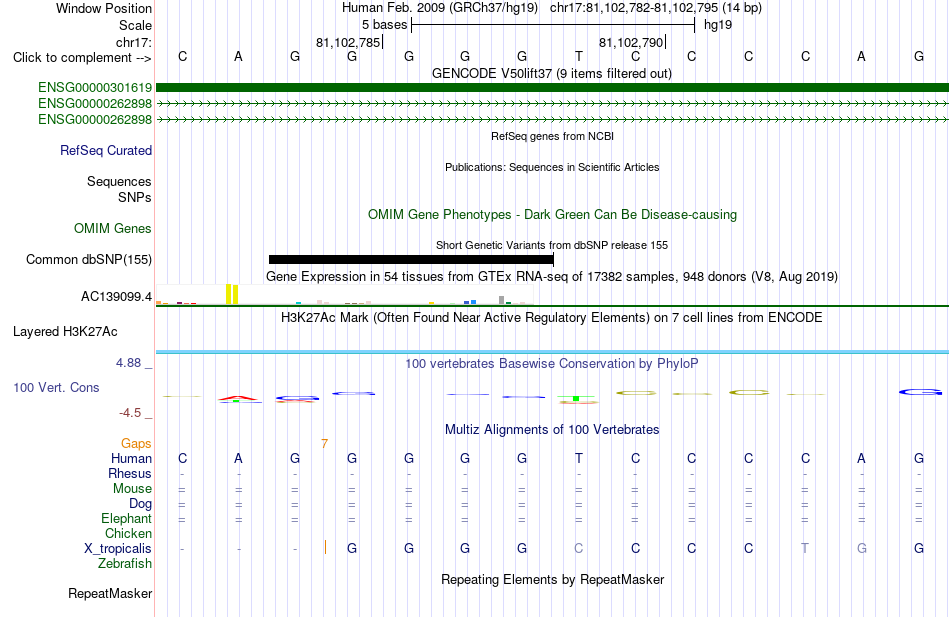Click the 'Human Feb. 2009 (GRCh37/hg19)' assembly text
Screen dimensions: 950x617
(440, 8)
